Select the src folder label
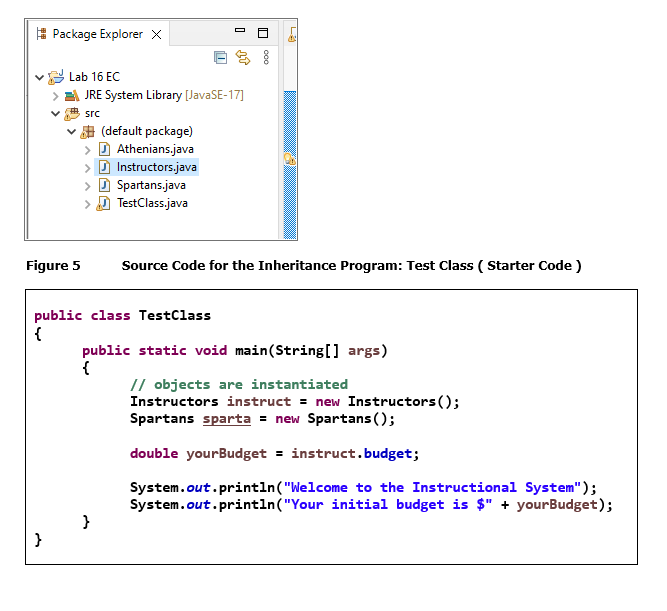Image resolution: width=667 pixels, height=611 pixels. pyautogui.click(x=92, y=113)
